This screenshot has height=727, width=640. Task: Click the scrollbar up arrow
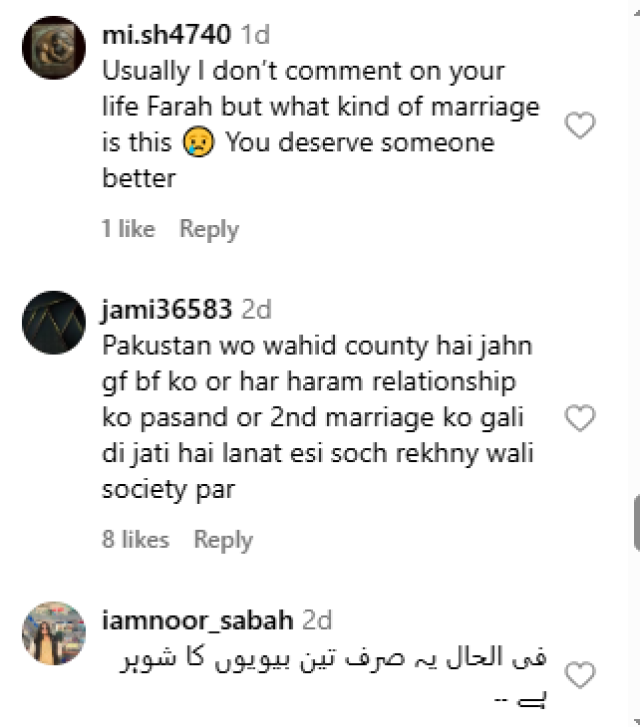point(637,13)
